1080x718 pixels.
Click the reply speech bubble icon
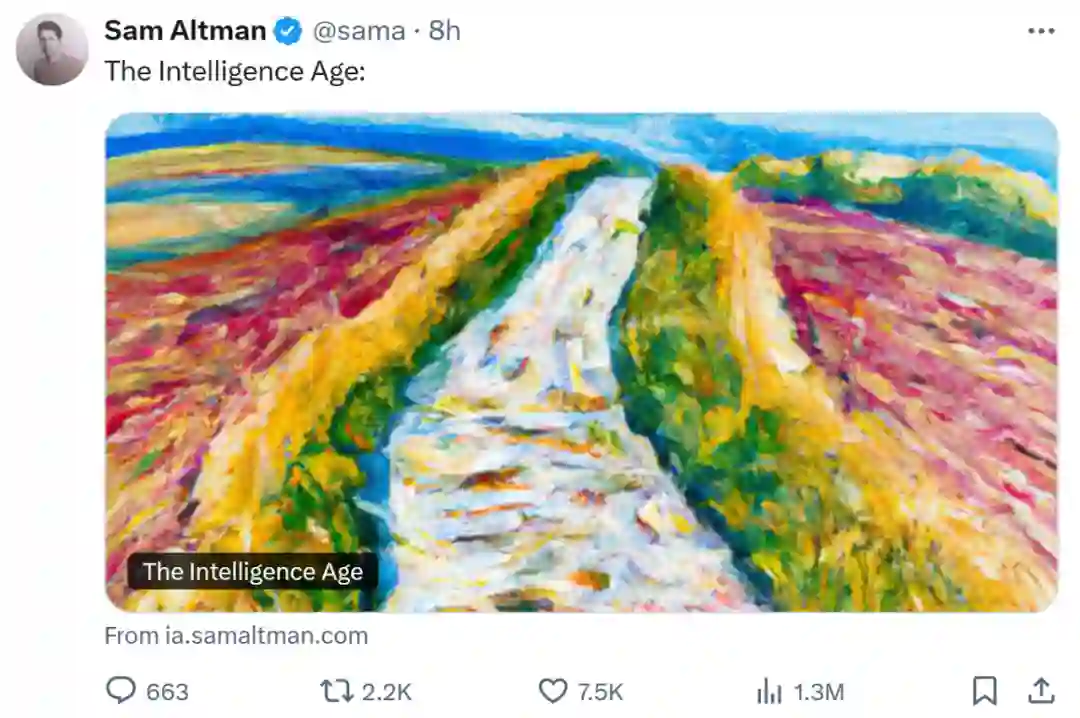pyautogui.click(x=120, y=691)
